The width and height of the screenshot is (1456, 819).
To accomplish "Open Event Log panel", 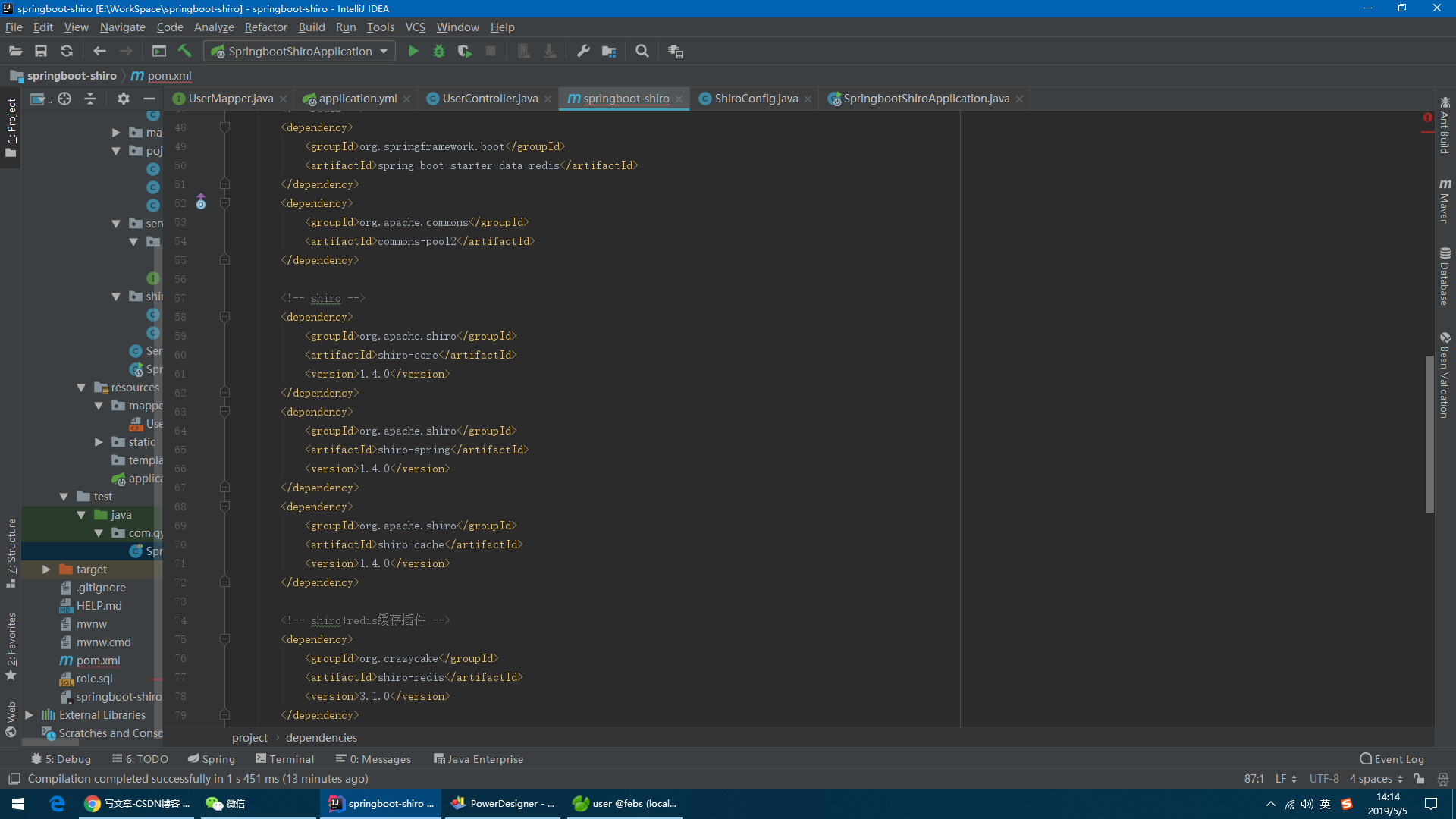I will click(x=1392, y=759).
